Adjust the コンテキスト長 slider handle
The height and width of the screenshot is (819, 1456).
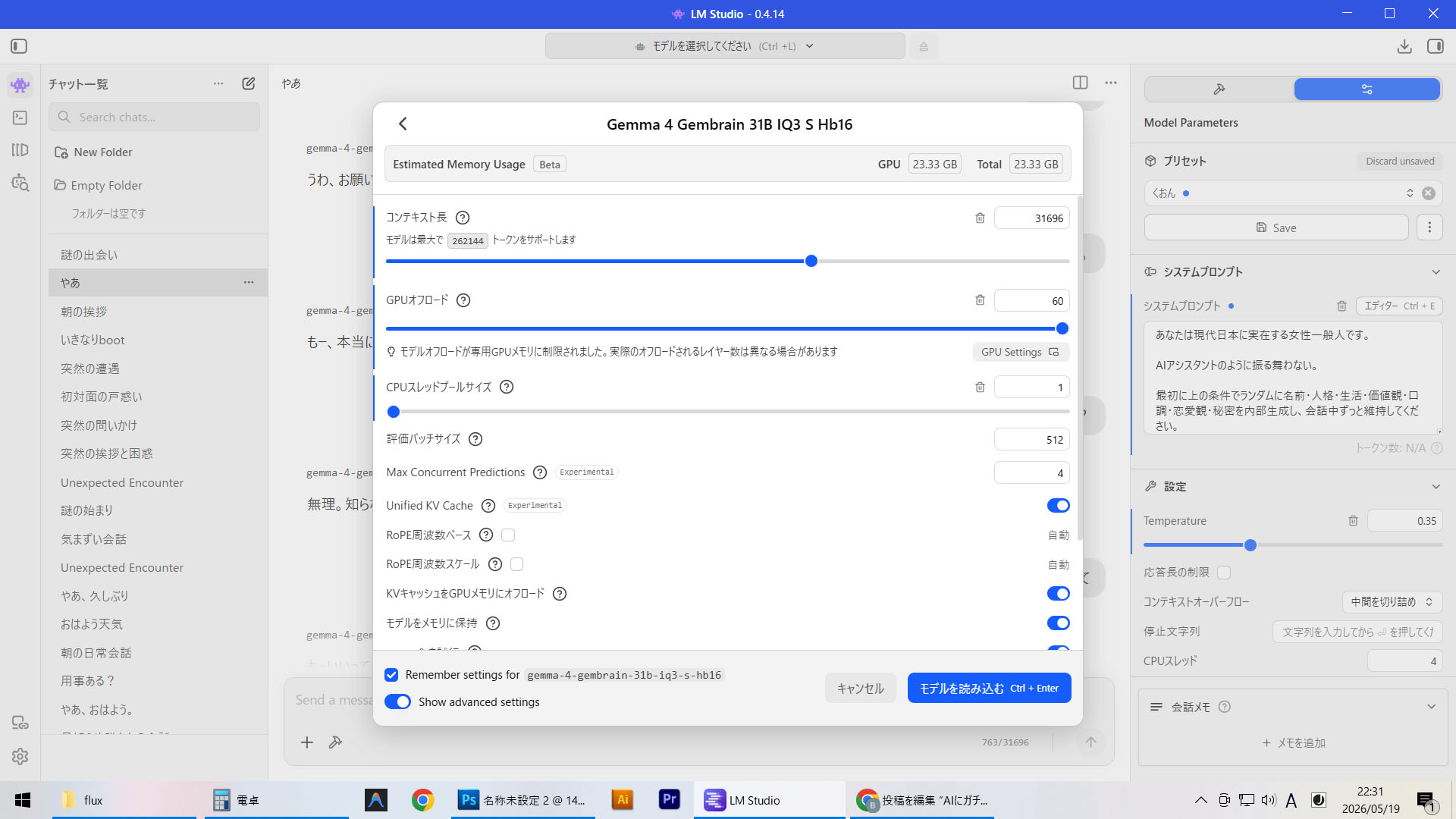pyautogui.click(x=811, y=261)
